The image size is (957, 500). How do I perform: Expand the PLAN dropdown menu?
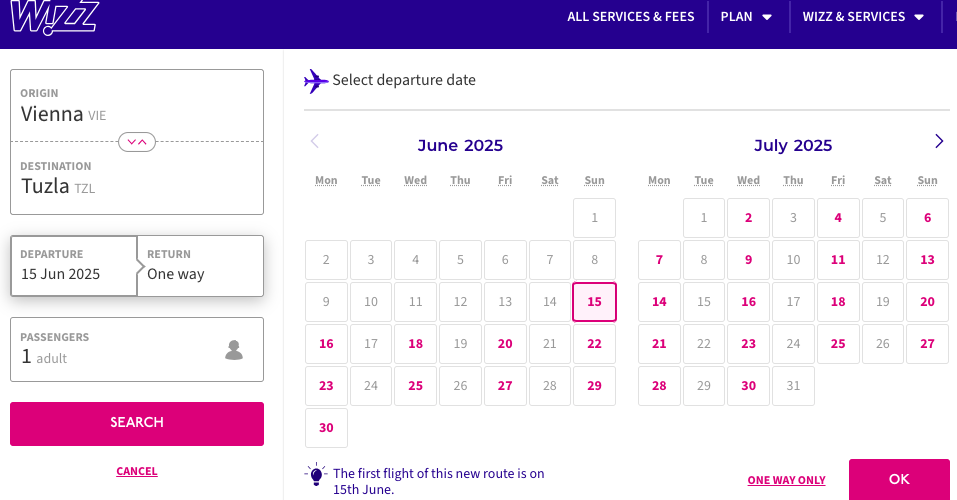pyautogui.click(x=746, y=16)
